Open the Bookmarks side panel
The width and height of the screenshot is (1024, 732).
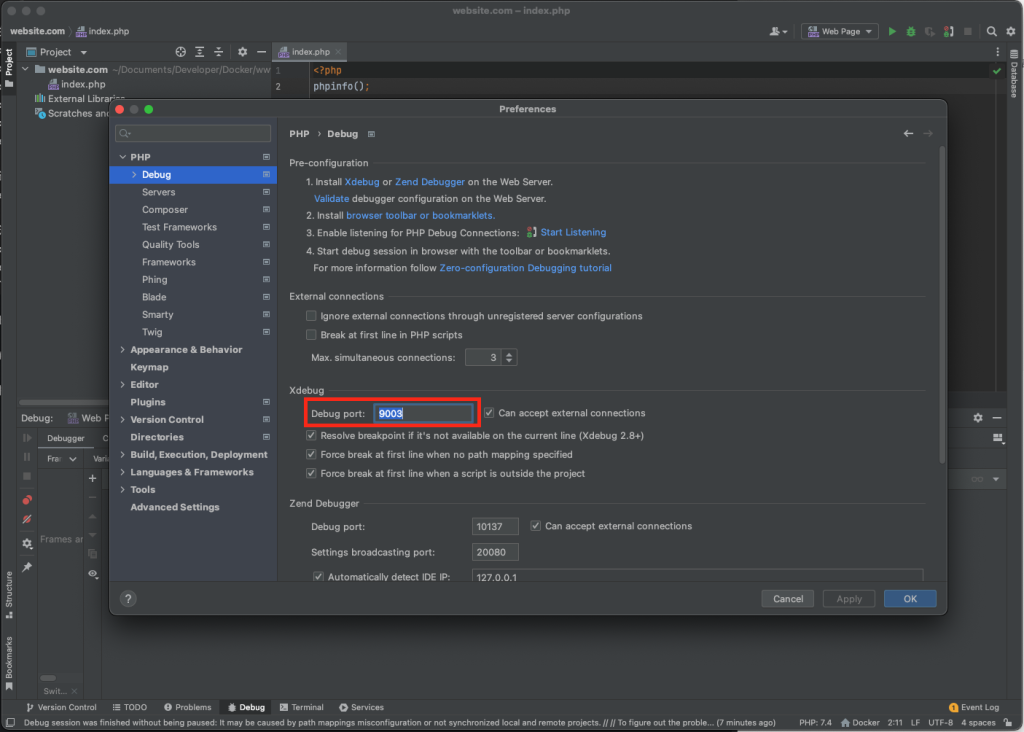click(9, 663)
